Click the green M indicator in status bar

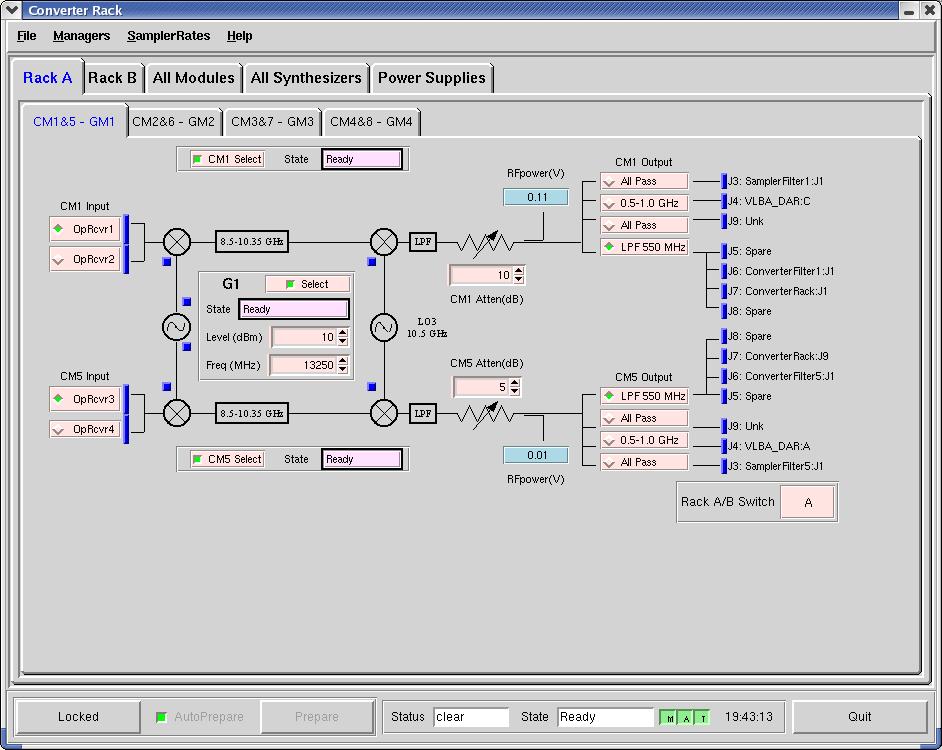tap(669, 717)
